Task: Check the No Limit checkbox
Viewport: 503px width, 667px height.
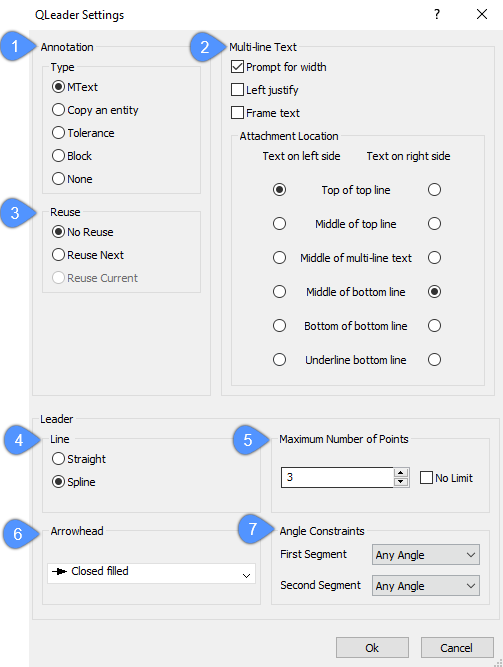Action: [x=426, y=478]
